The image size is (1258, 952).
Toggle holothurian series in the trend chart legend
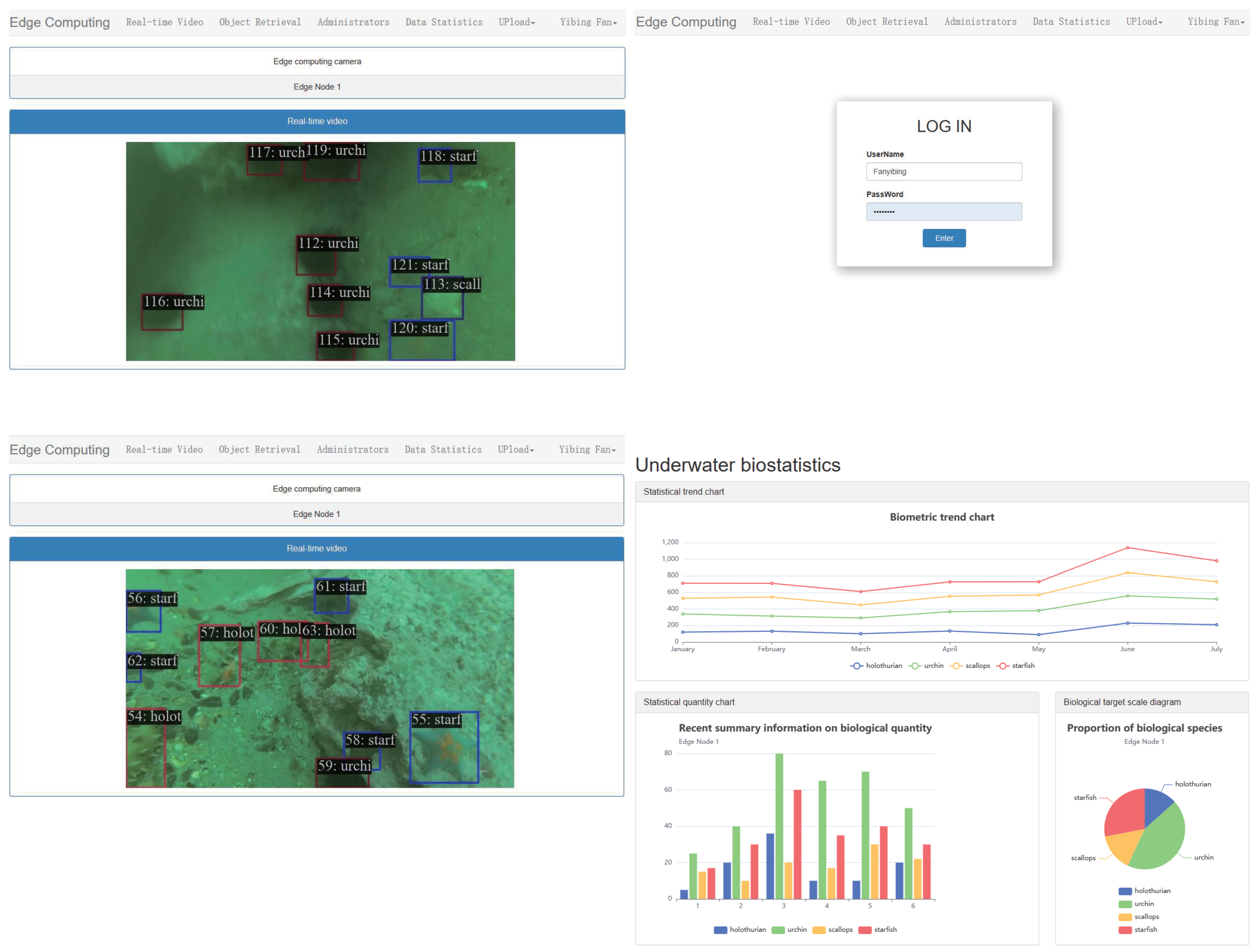point(876,666)
